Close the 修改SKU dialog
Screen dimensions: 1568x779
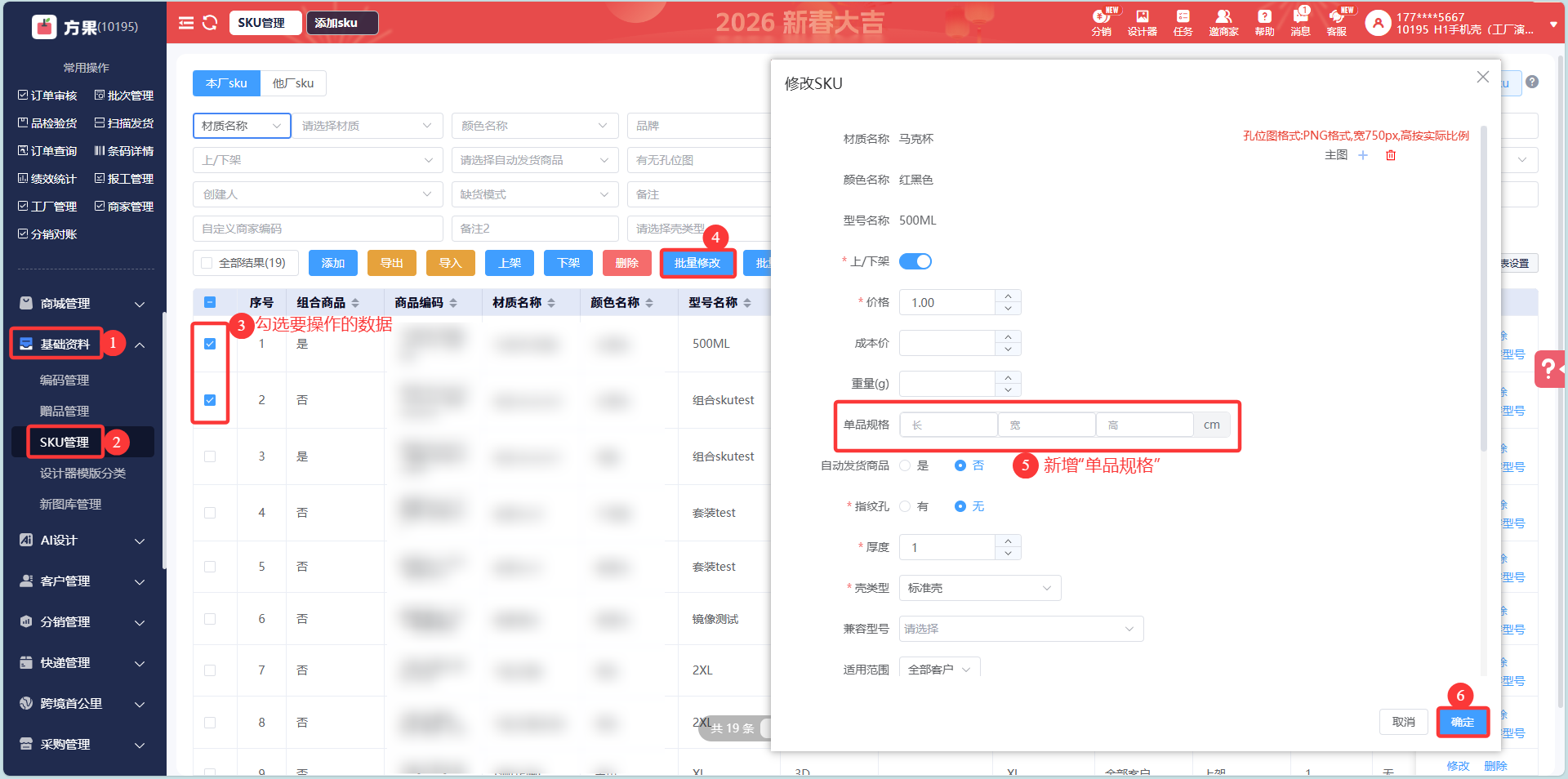[1483, 77]
